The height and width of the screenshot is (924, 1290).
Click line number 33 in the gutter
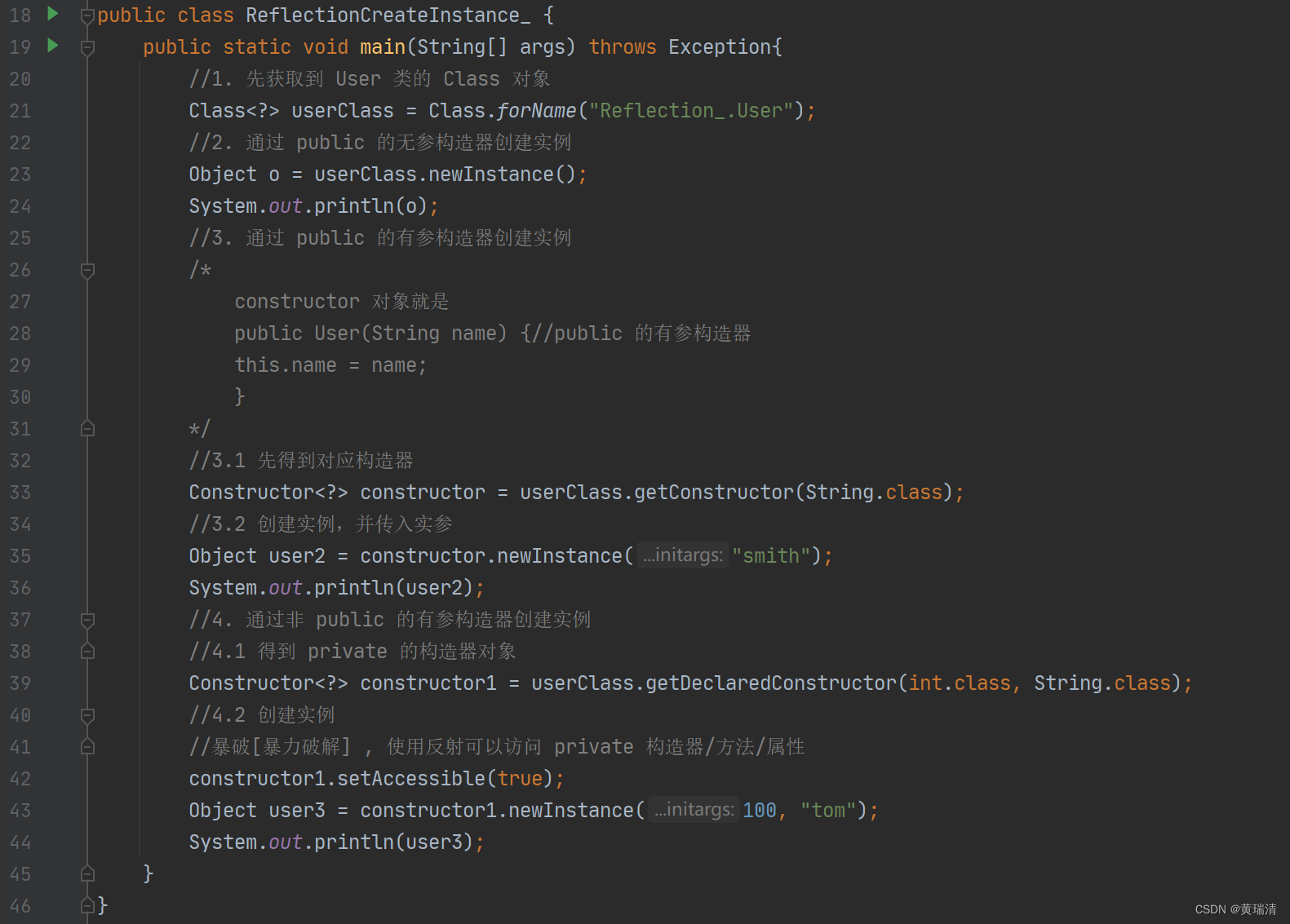(20, 493)
